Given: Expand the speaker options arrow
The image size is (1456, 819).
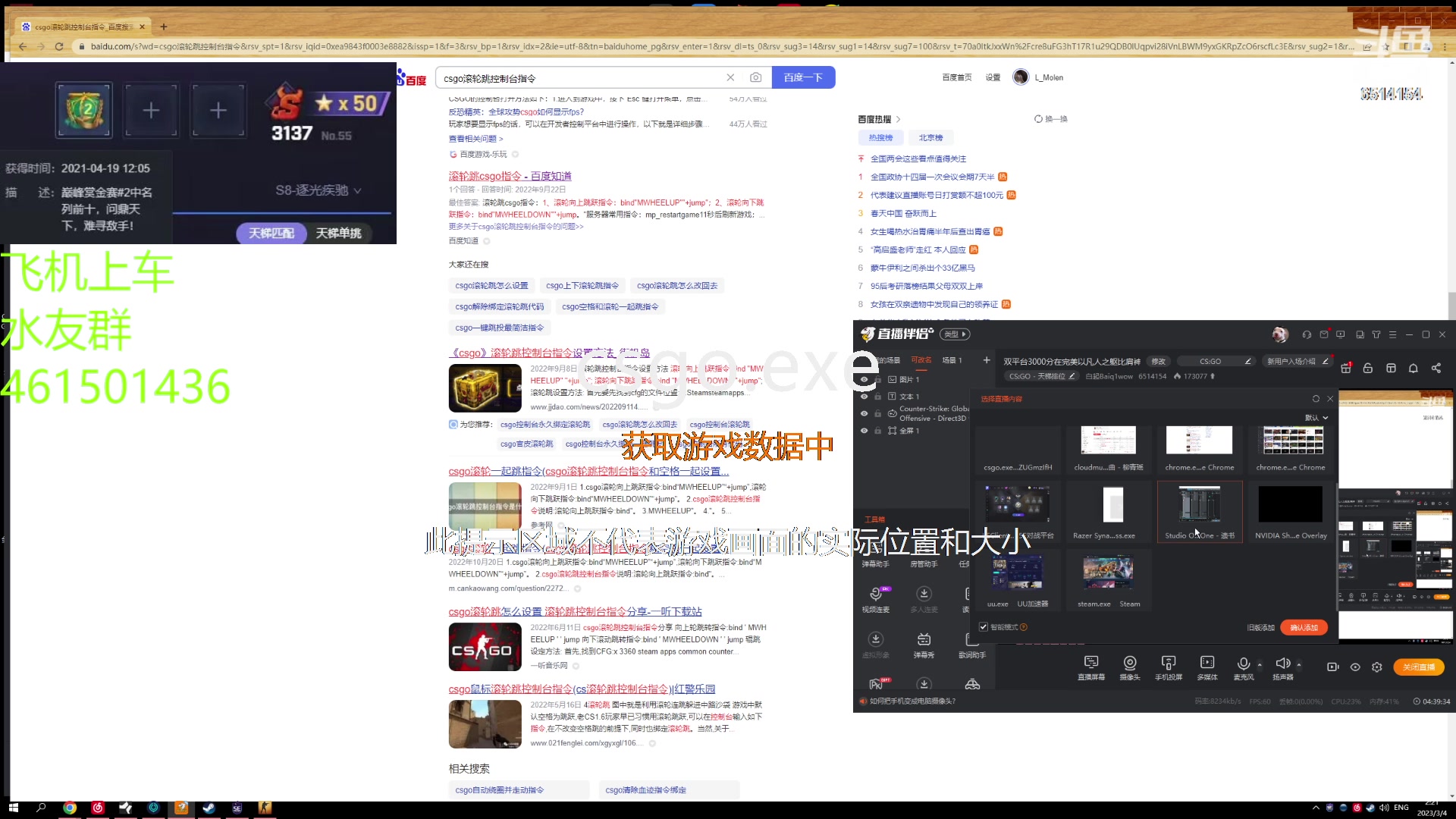Looking at the screenshot, I should pos(1299,665).
